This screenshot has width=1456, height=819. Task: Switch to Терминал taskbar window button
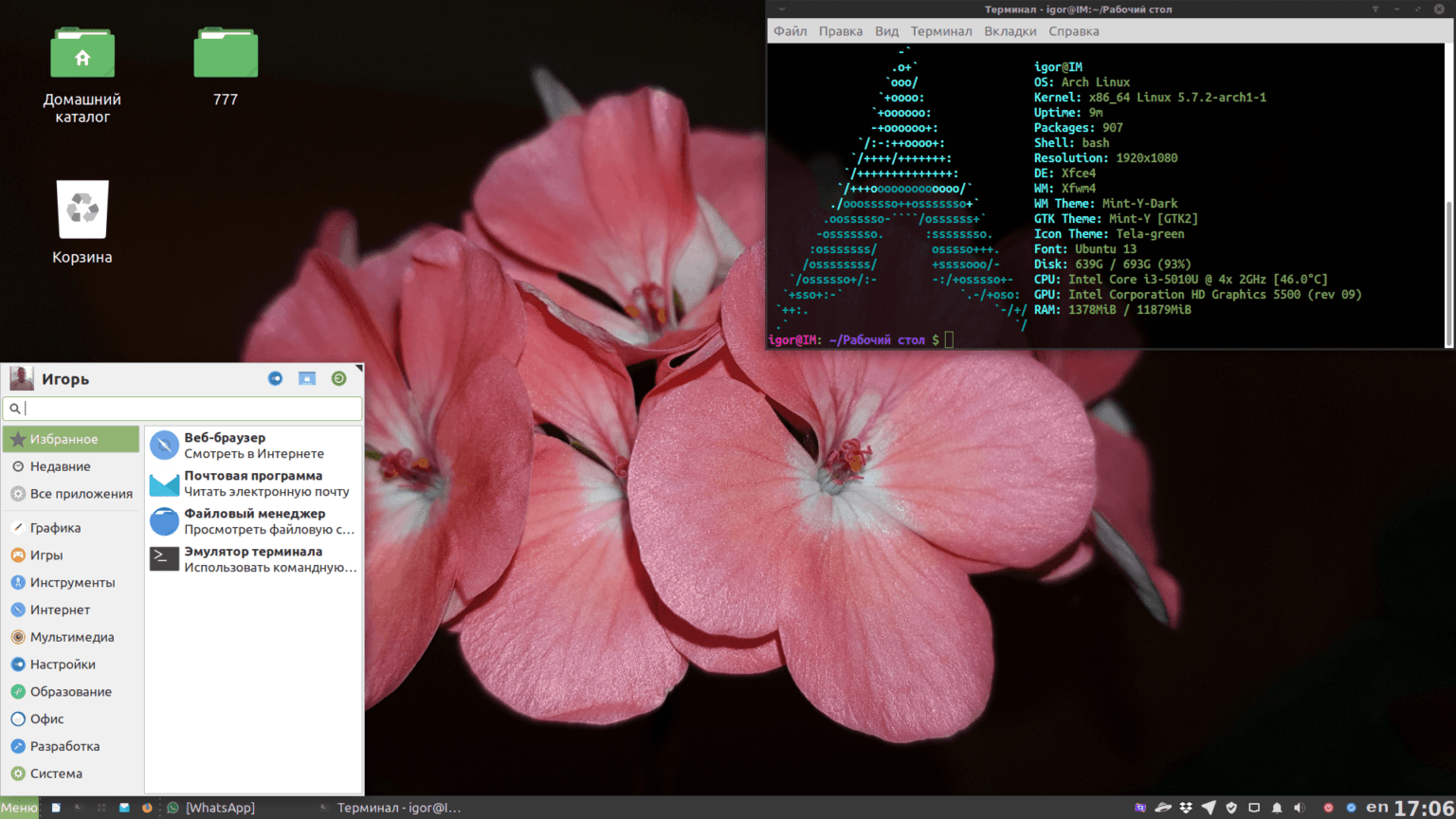pos(391,808)
